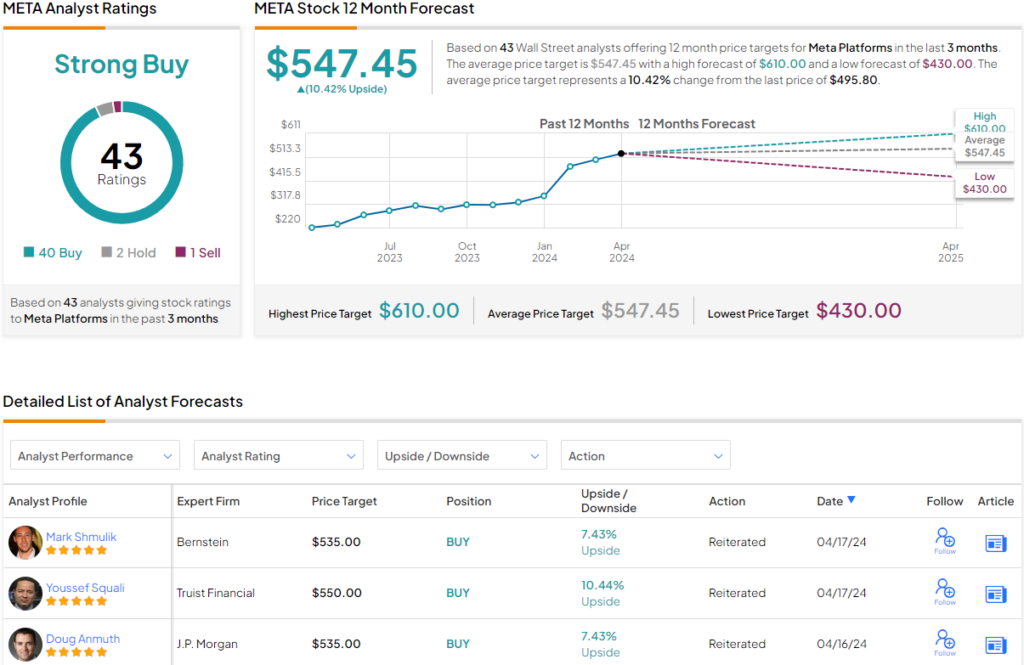Open Doug Anmuth analyst link
The height and width of the screenshot is (665, 1024).
pos(83,638)
